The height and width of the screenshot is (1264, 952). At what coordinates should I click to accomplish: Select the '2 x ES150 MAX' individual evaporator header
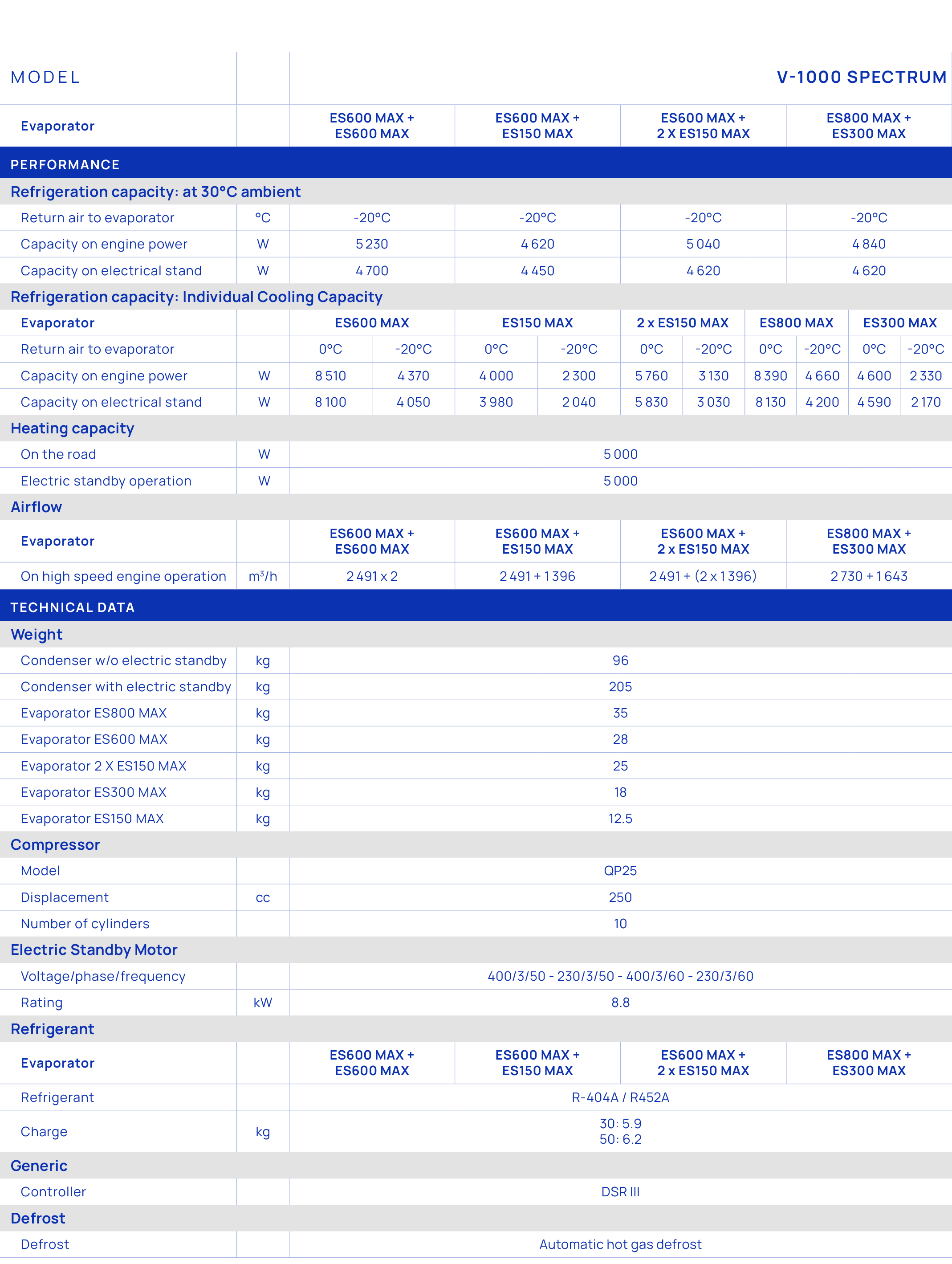click(683, 323)
